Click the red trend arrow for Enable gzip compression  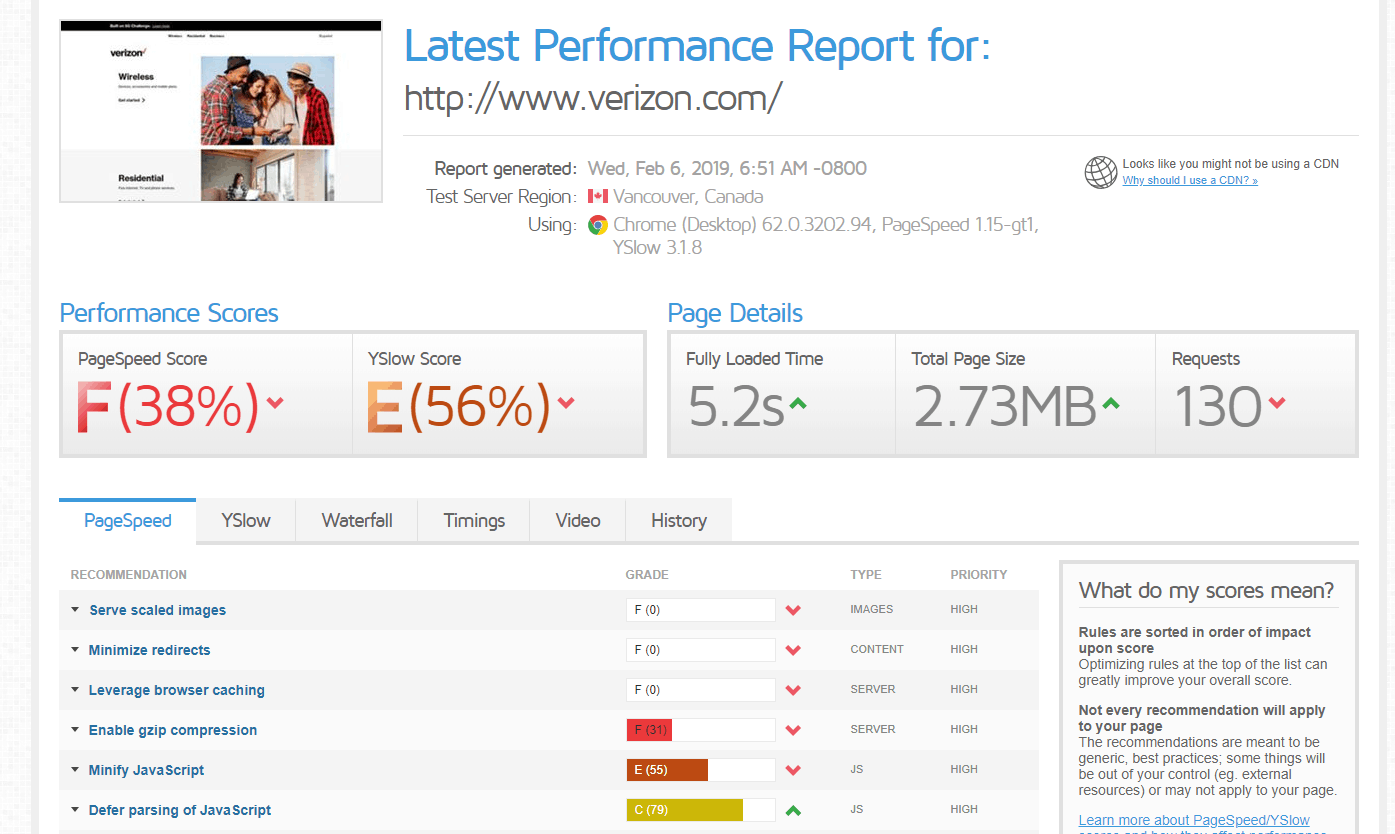click(x=793, y=730)
